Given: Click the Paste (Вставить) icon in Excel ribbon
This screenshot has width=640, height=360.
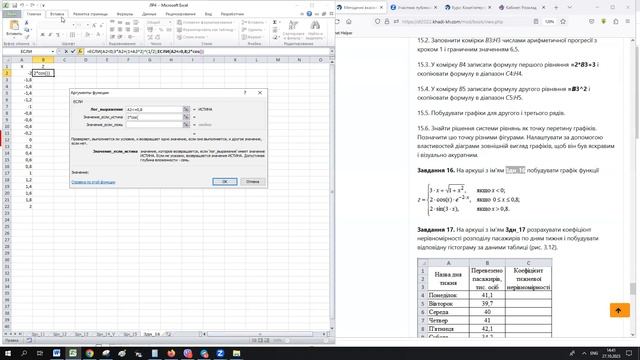Looking at the screenshot, I should (x=13, y=25).
